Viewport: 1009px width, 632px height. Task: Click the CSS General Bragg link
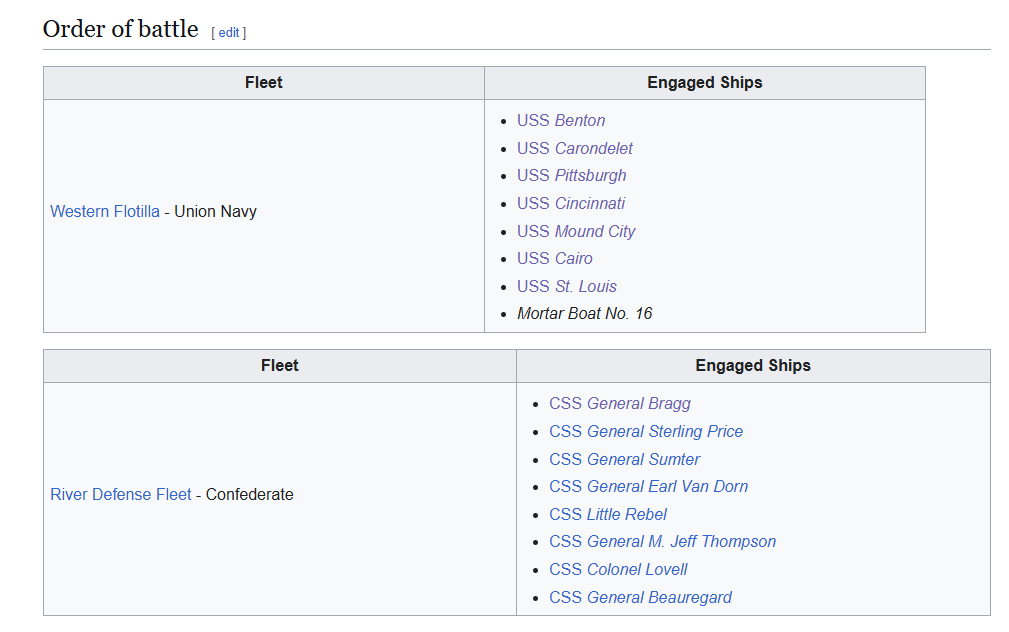point(620,403)
